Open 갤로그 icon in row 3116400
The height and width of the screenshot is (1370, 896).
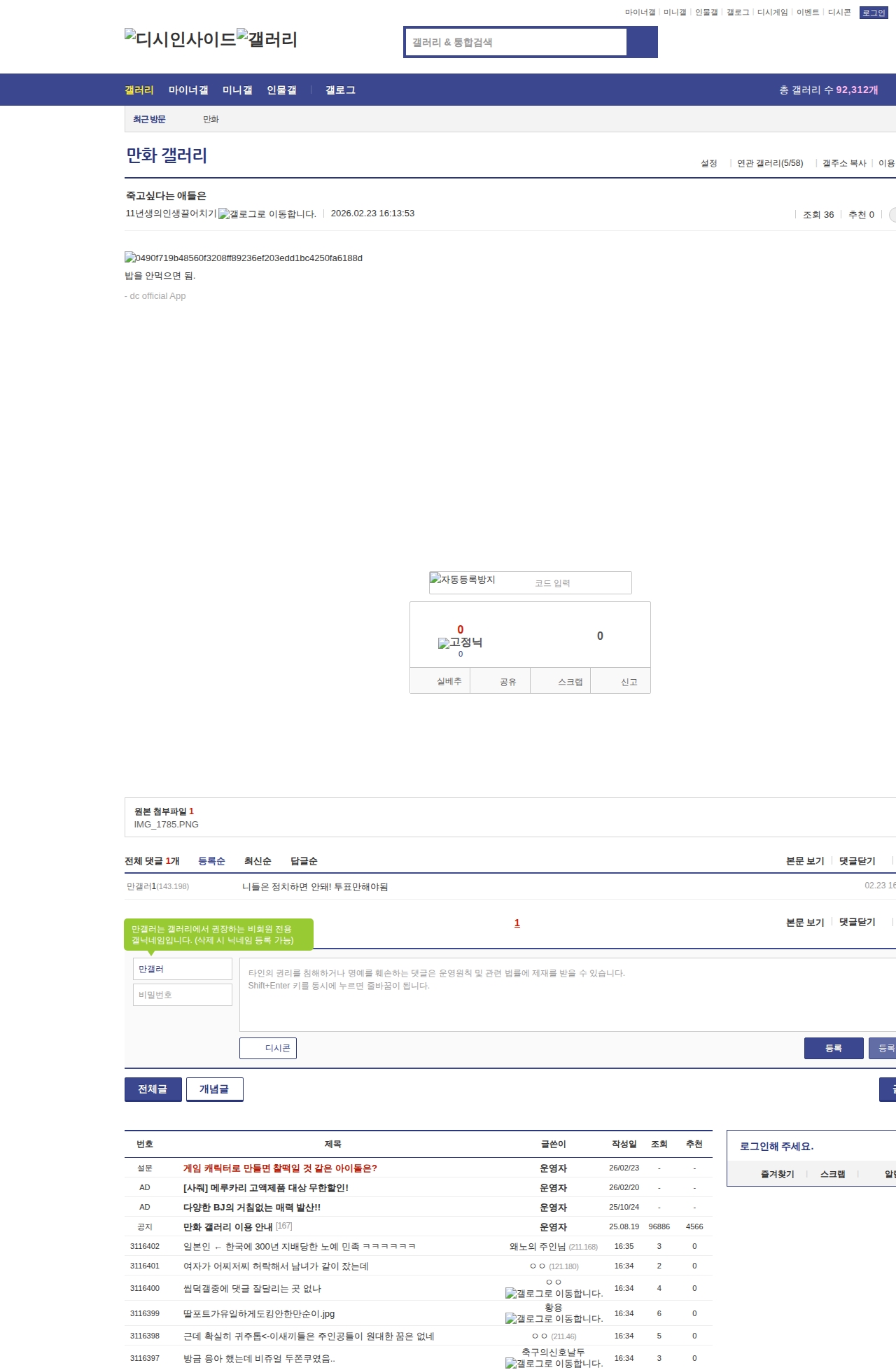[x=554, y=1293]
